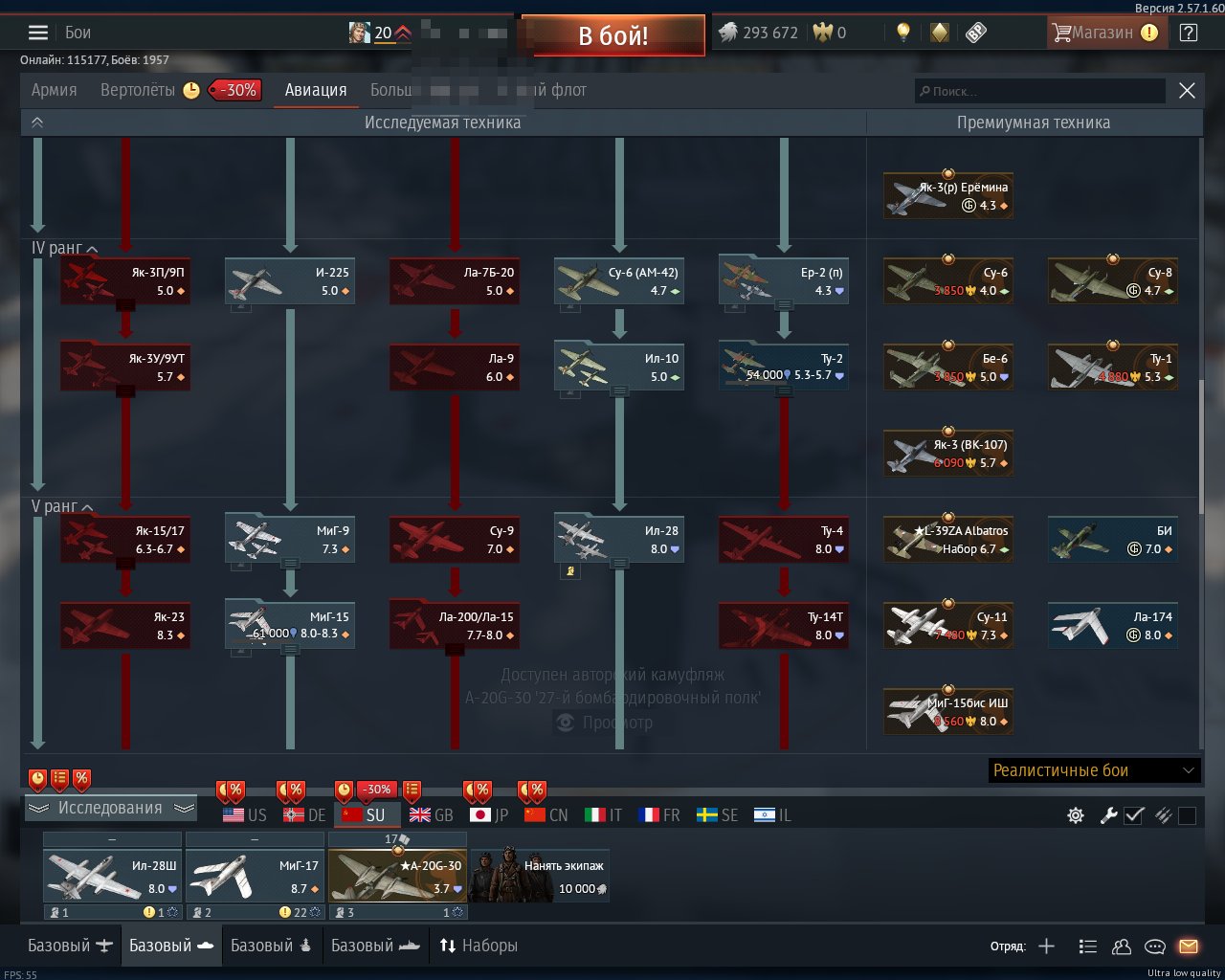1225x980 pixels.
Task: Open the lightbulb hints icon
Action: click(x=902, y=33)
